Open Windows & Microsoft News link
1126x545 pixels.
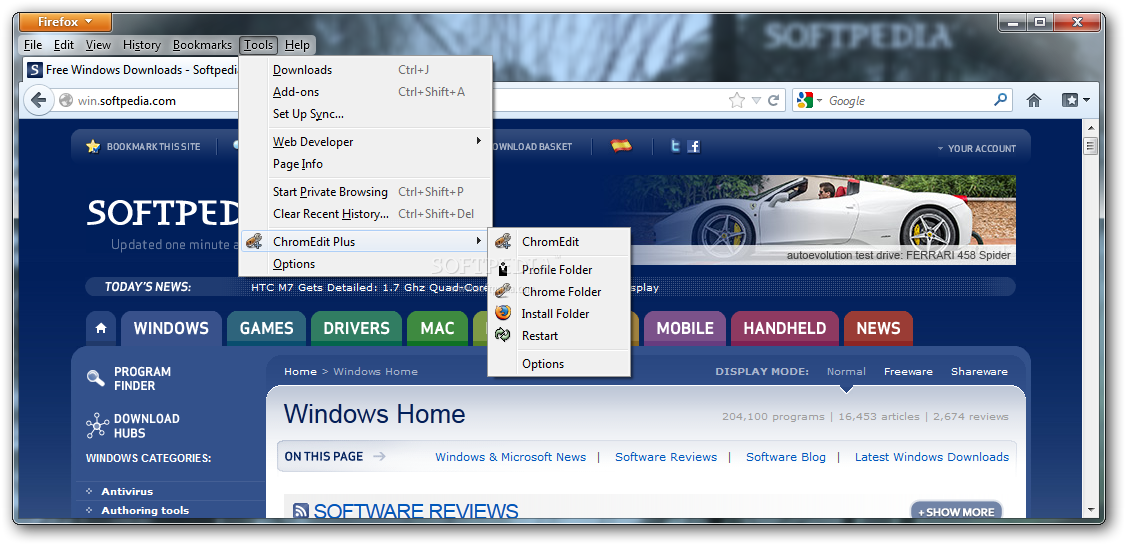(x=511, y=457)
